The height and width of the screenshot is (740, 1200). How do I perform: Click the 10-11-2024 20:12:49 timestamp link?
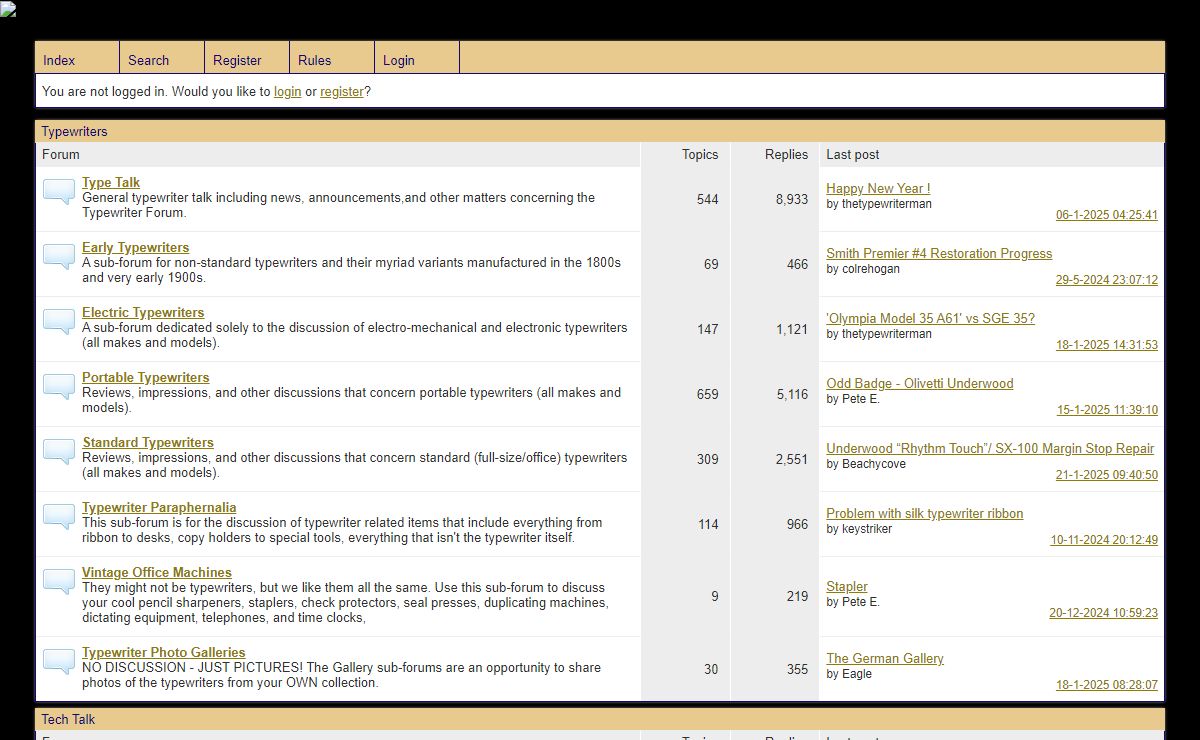(1104, 540)
